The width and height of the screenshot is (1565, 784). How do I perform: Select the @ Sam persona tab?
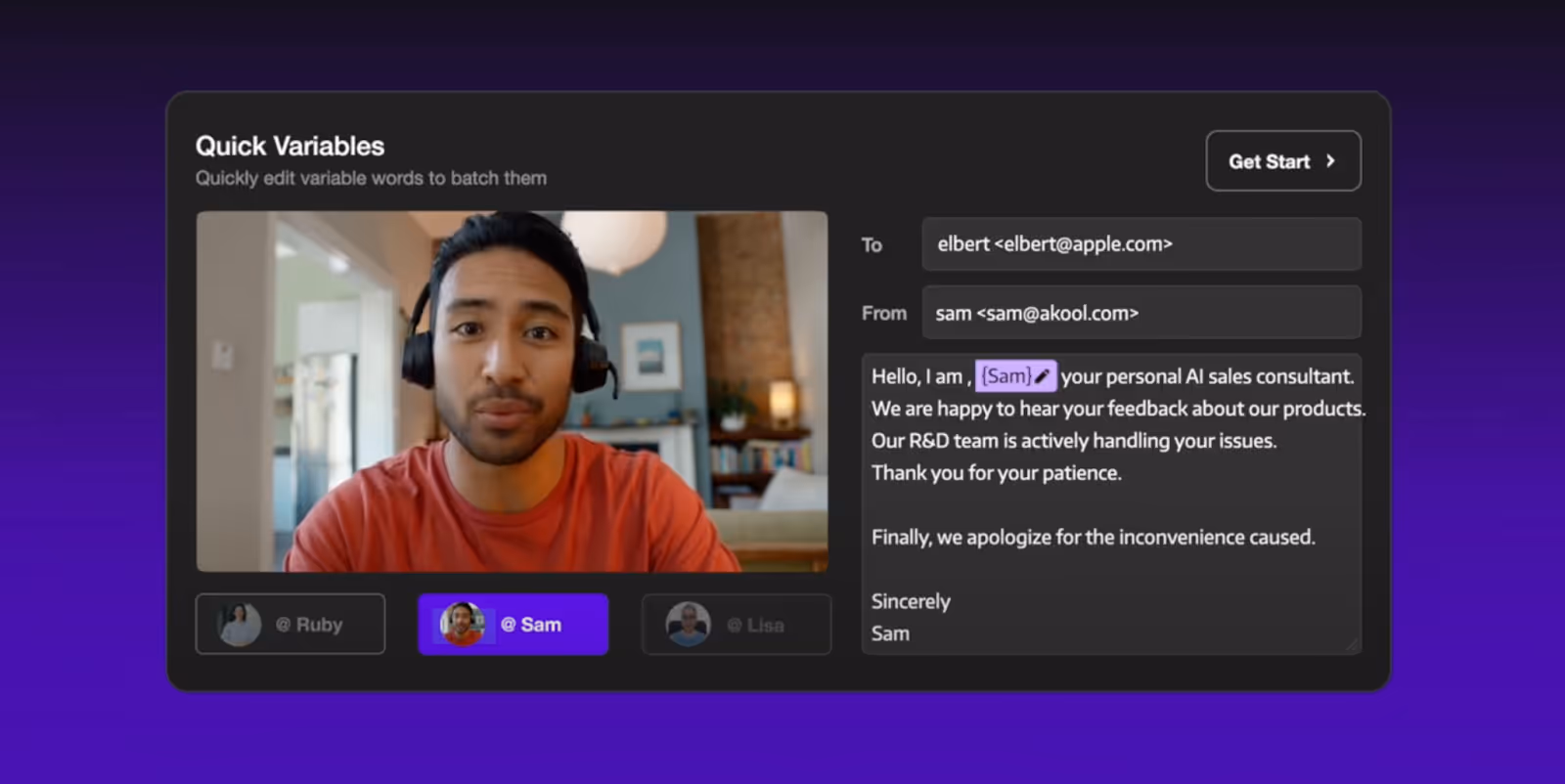[x=514, y=624]
